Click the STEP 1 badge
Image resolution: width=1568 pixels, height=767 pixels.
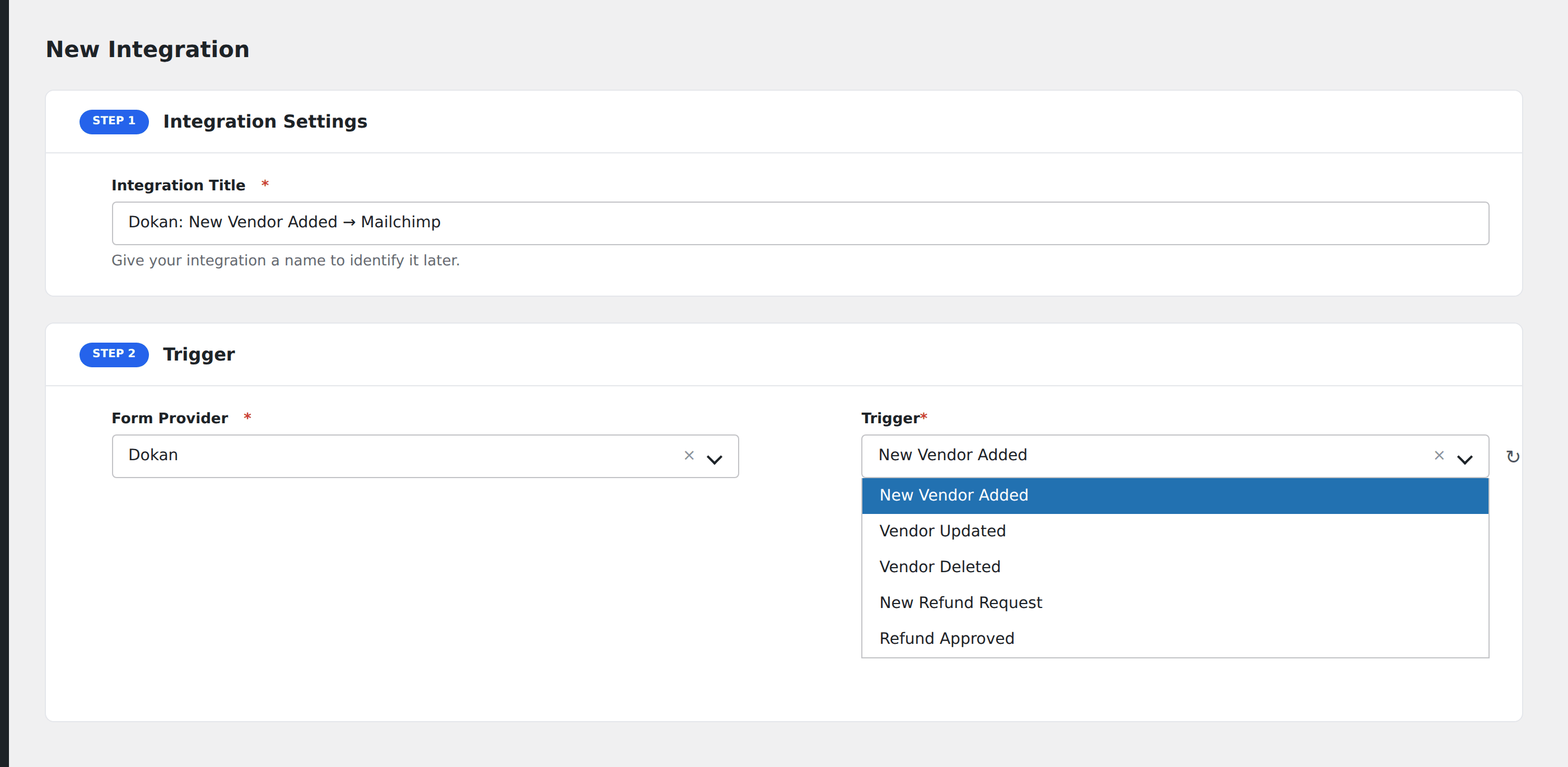(114, 121)
